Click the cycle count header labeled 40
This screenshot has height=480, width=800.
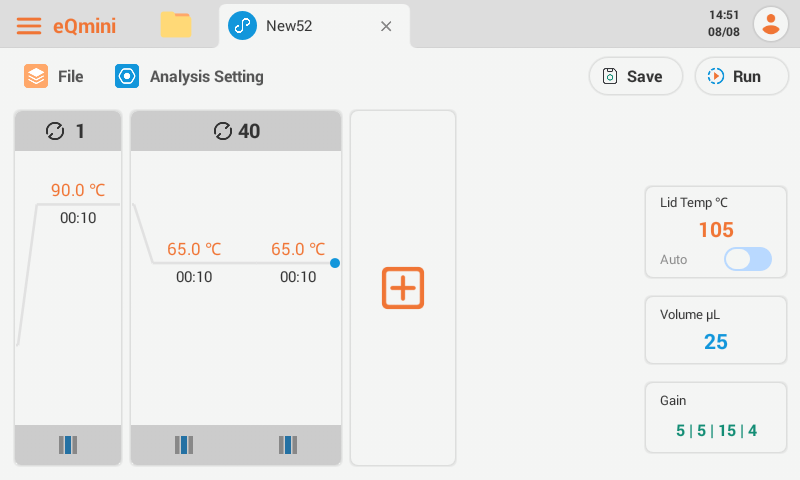[236, 131]
